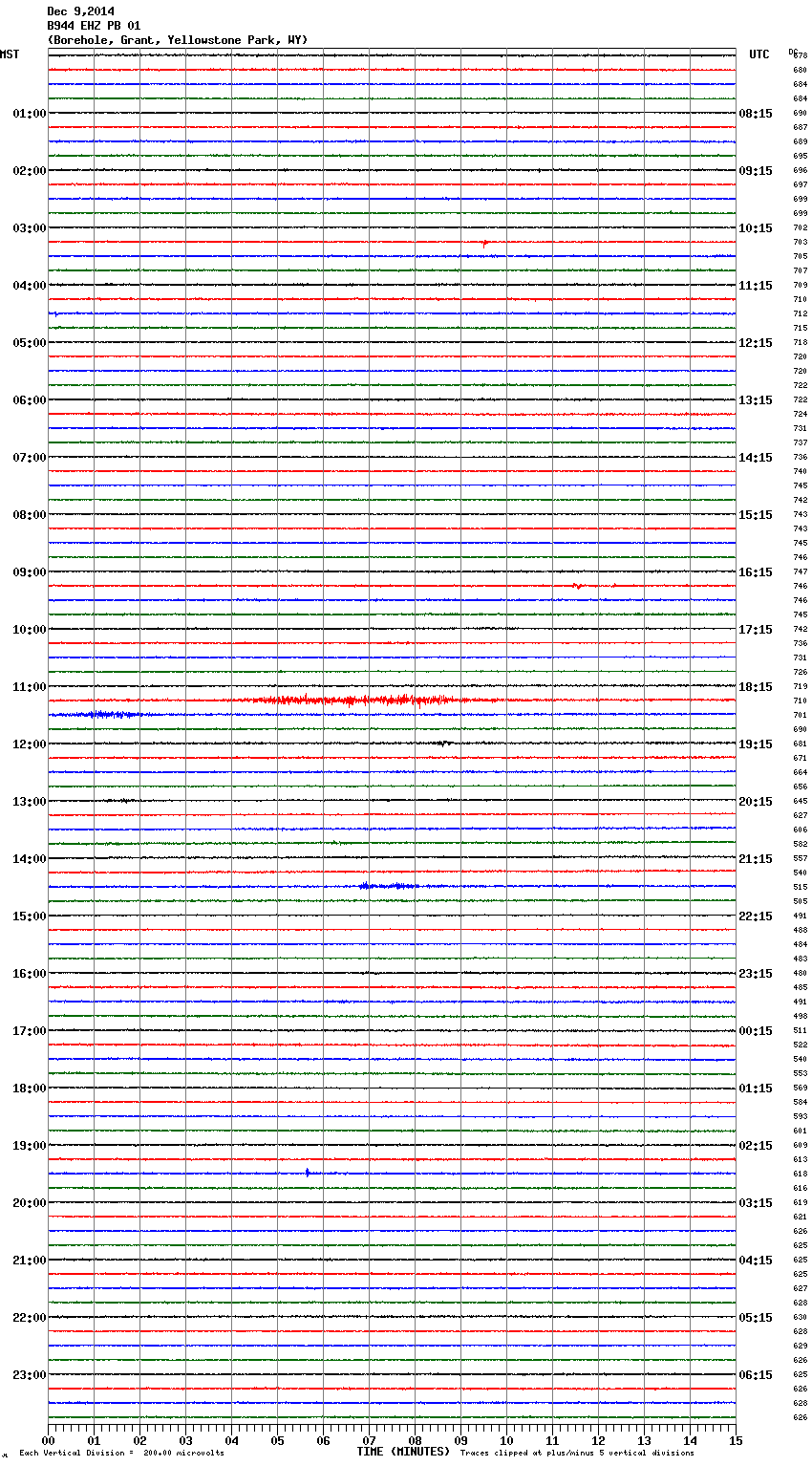The image size is (812, 1466).
Task: Select the 16:00 MST time label
Action: pos(29,973)
